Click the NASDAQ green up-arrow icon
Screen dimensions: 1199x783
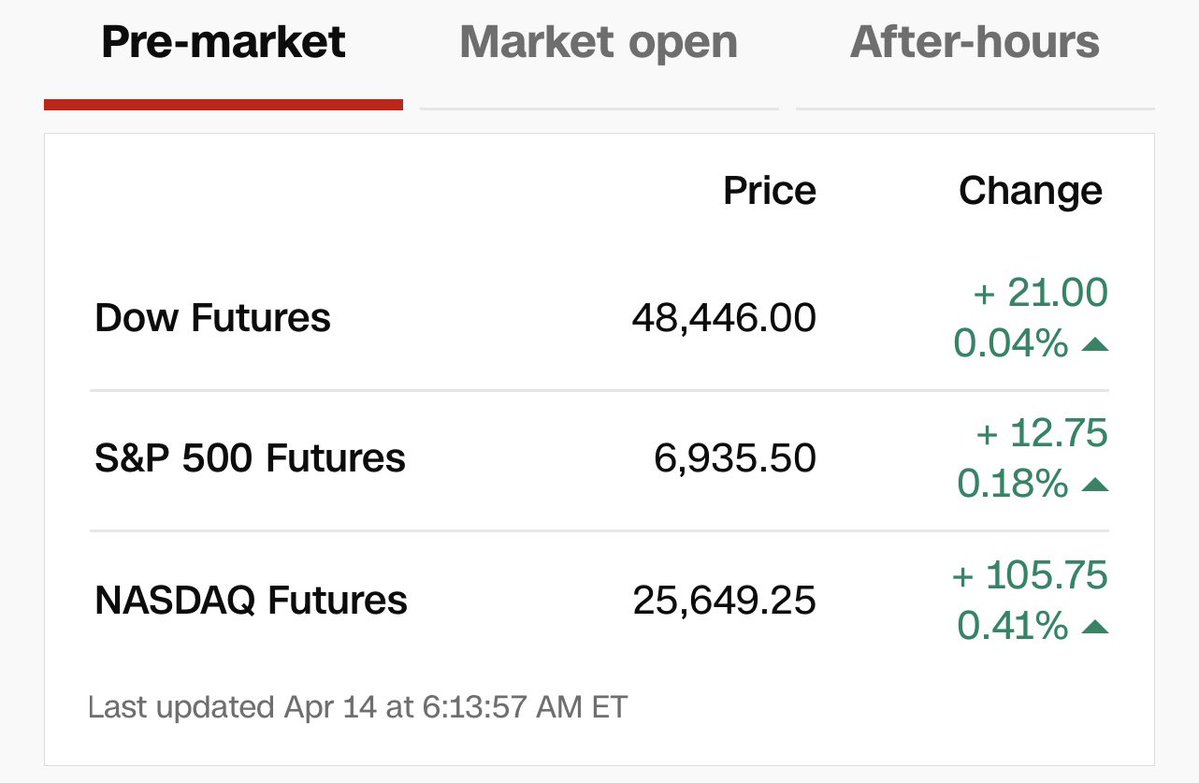[x=1095, y=628]
